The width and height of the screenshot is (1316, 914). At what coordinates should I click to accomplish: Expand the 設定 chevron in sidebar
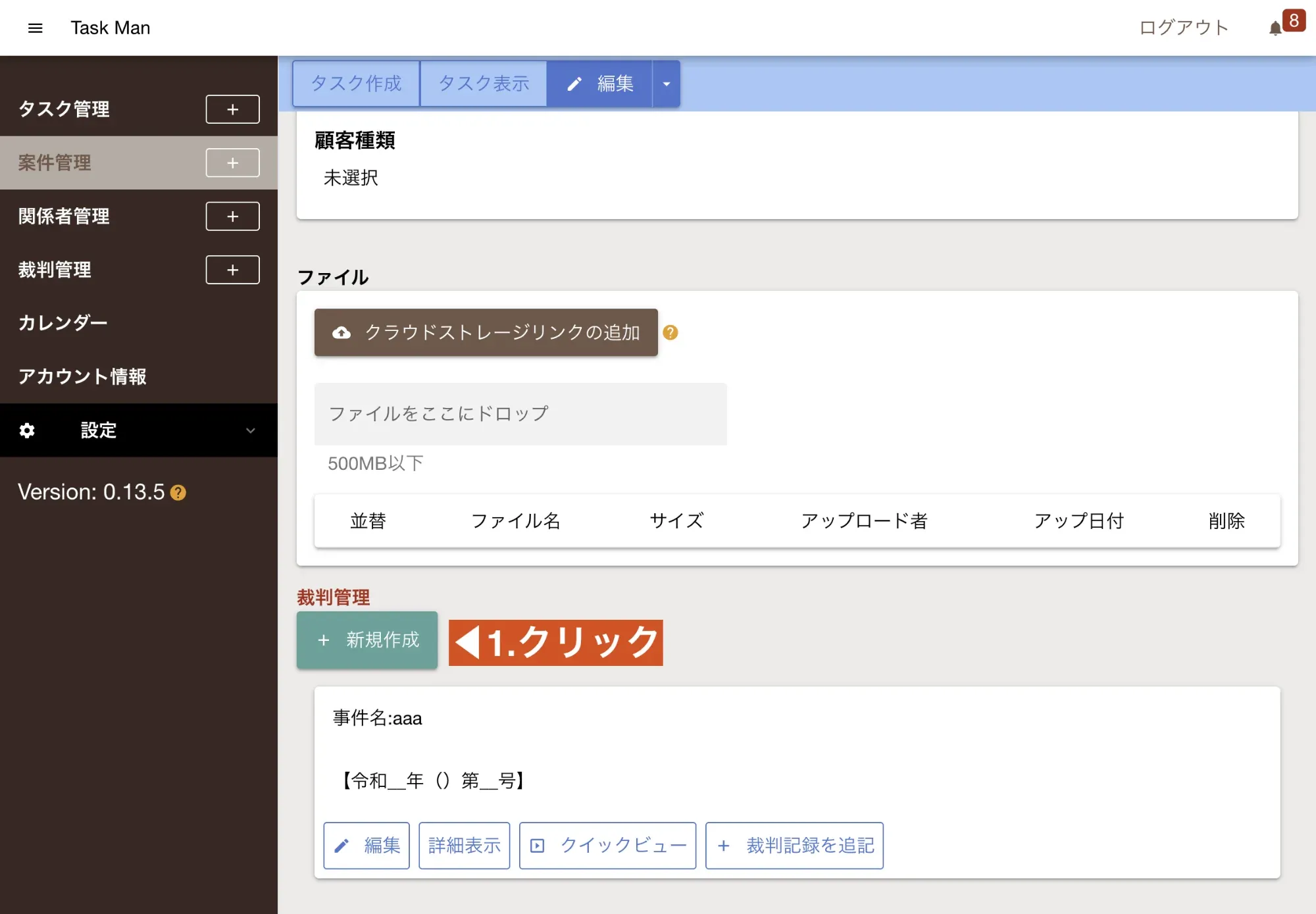[x=250, y=430]
